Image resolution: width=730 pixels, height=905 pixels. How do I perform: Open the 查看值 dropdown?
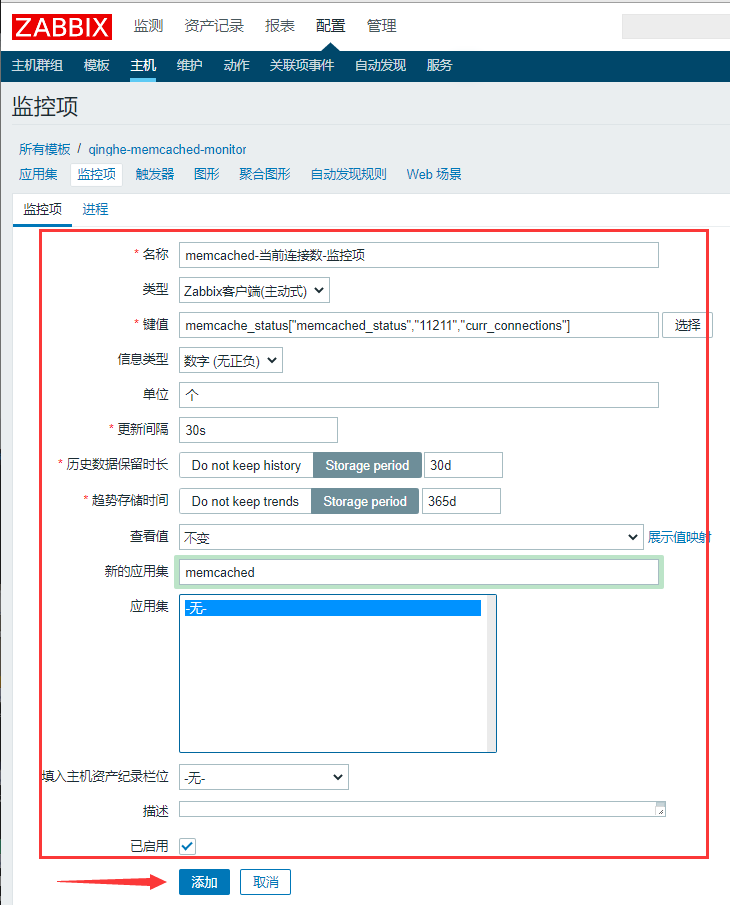pos(411,537)
